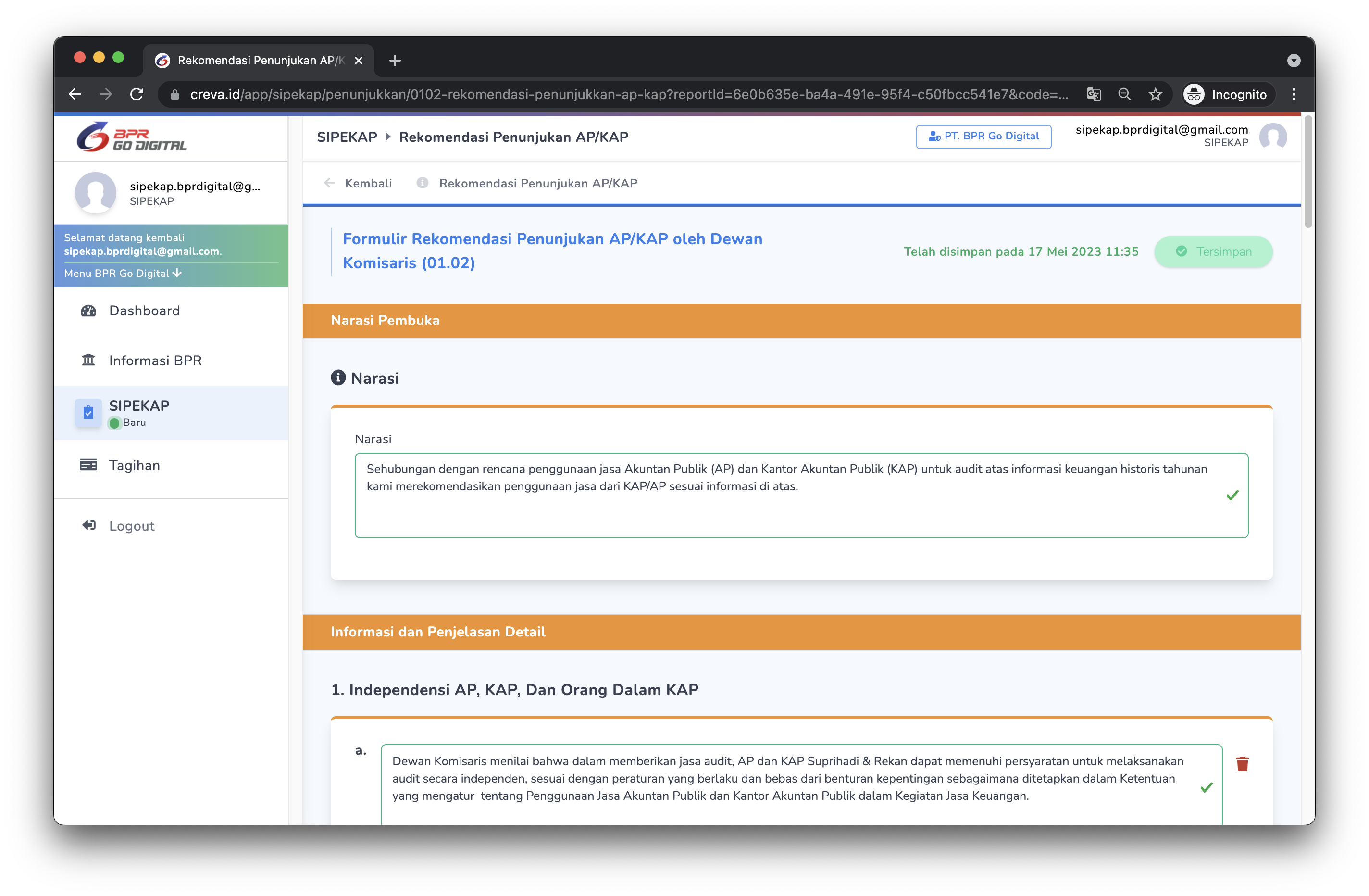Click the green check in Narasi field
Image resolution: width=1369 pixels, height=896 pixels.
[1232, 495]
